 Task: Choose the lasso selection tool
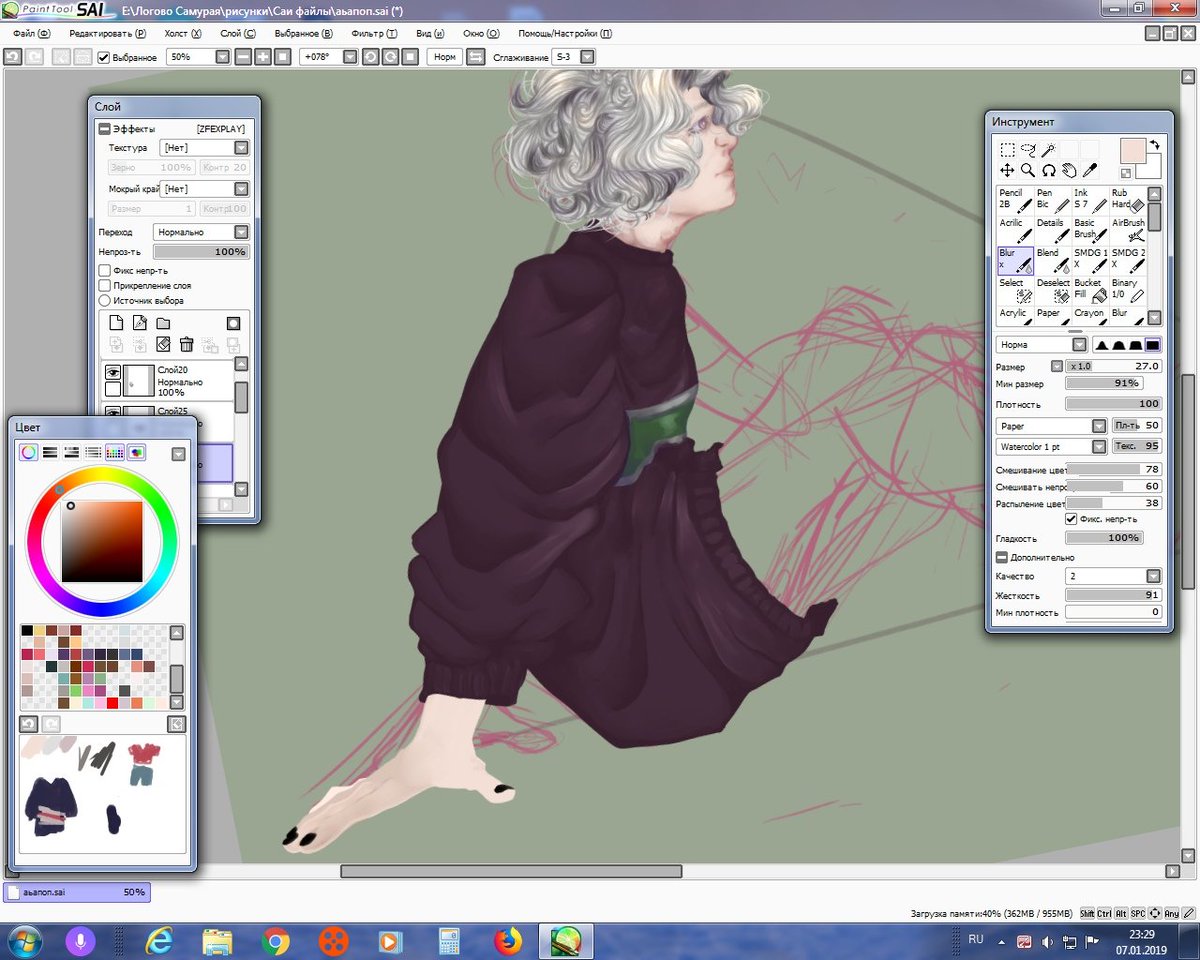pos(1028,150)
